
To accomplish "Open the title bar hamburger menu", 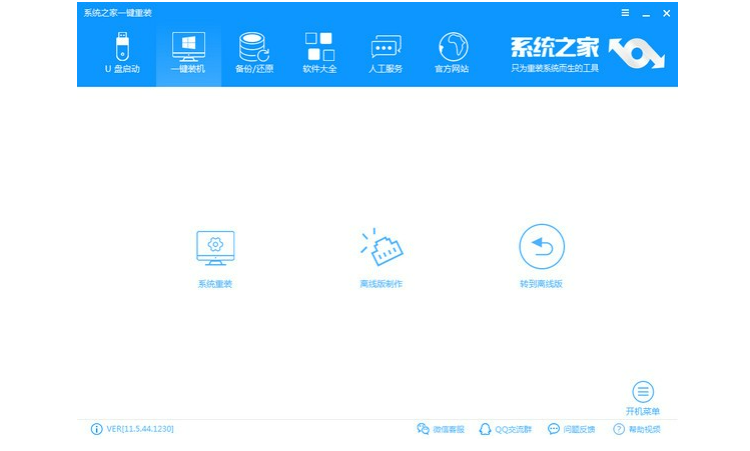I will pos(625,13).
